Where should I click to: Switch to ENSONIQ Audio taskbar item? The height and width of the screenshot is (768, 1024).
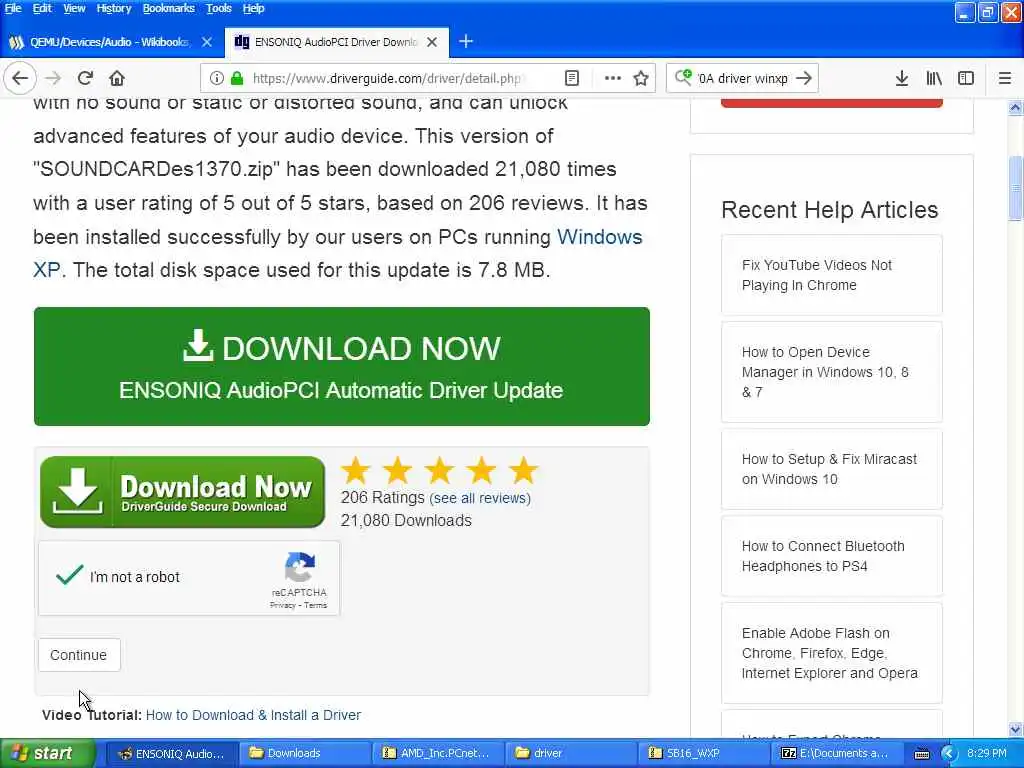pyautogui.click(x=170, y=754)
